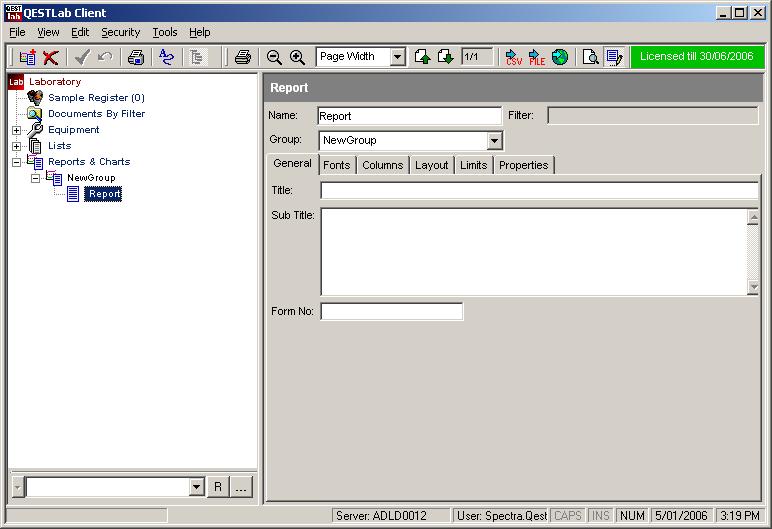Go to previous page with up arrow icon
Screen dimensions: 772x529
click(422, 57)
